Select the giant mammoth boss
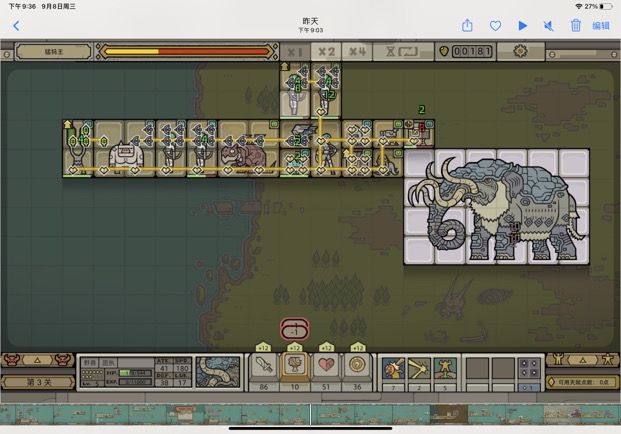Viewport: 621px width, 434px height. pyautogui.click(x=497, y=207)
